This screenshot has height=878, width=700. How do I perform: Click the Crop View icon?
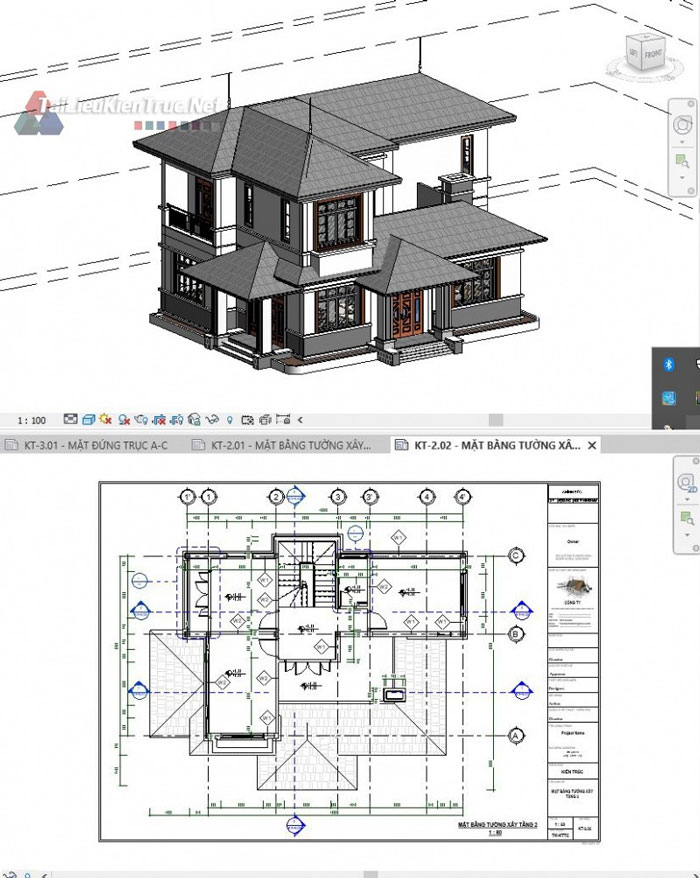coord(159,420)
